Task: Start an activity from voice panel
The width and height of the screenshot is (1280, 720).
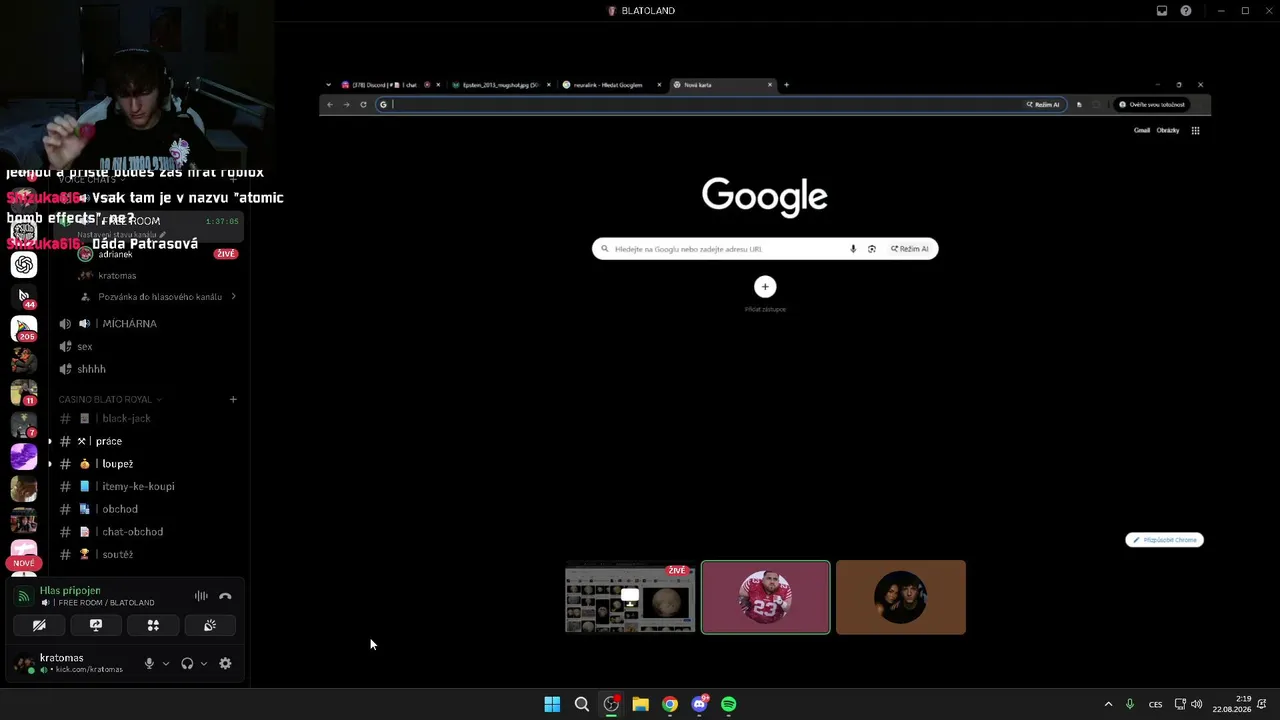Action: [x=153, y=625]
